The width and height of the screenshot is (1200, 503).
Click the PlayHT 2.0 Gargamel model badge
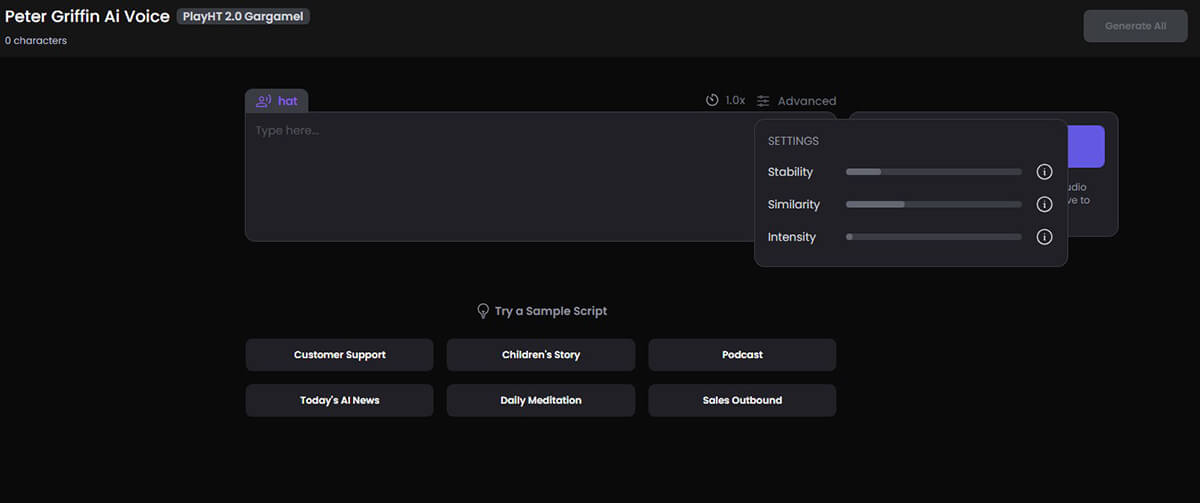coord(243,17)
